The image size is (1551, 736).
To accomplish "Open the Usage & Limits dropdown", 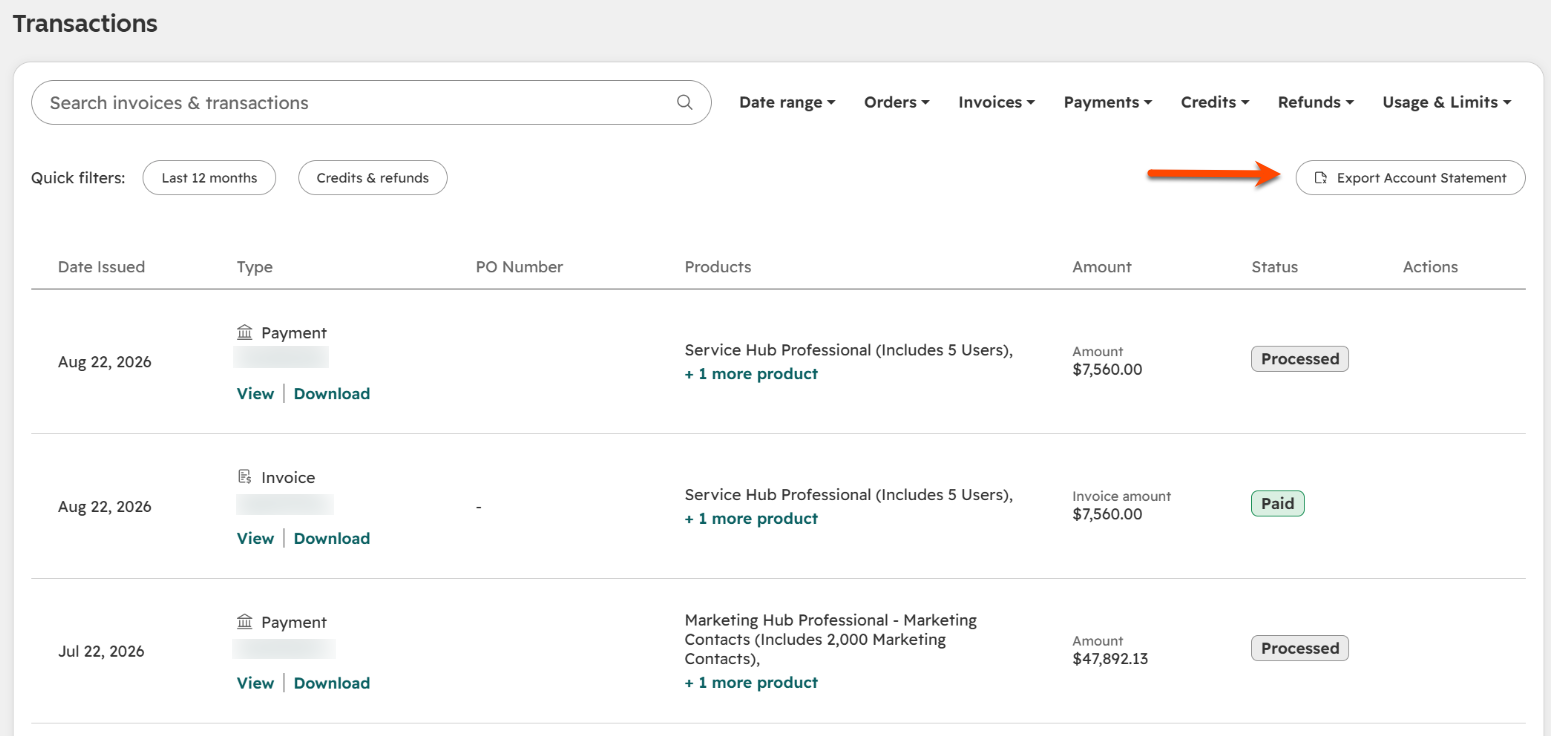I will tap(1447, 102).
